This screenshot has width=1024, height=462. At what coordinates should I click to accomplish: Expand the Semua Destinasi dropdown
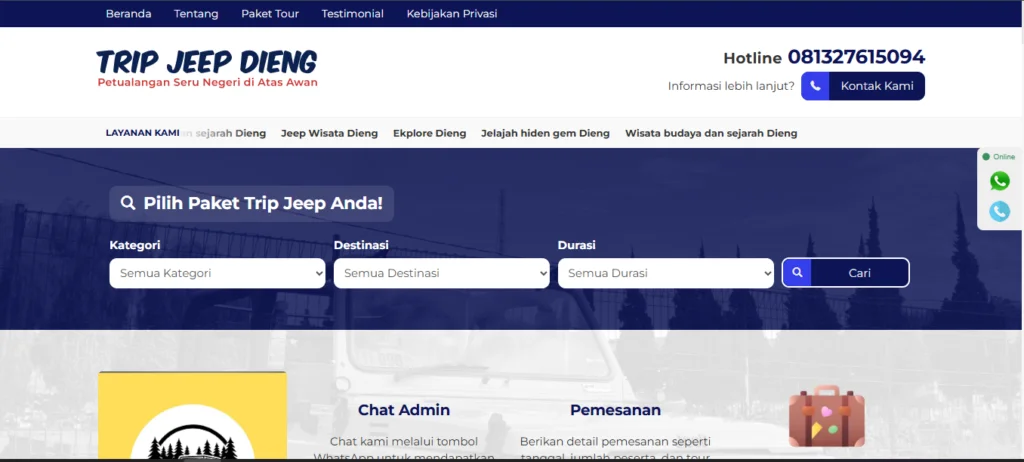tap(441, 273)
